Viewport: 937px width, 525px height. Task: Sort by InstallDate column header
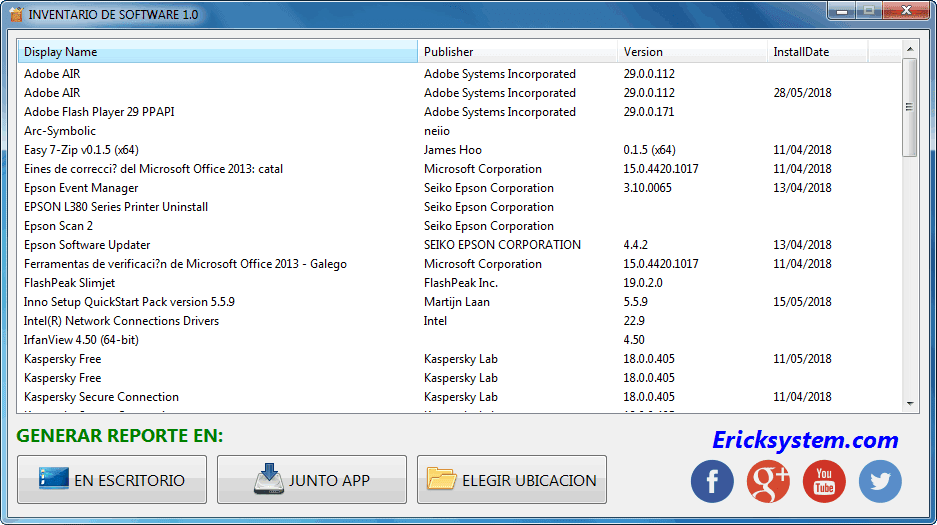coord(817,52)
